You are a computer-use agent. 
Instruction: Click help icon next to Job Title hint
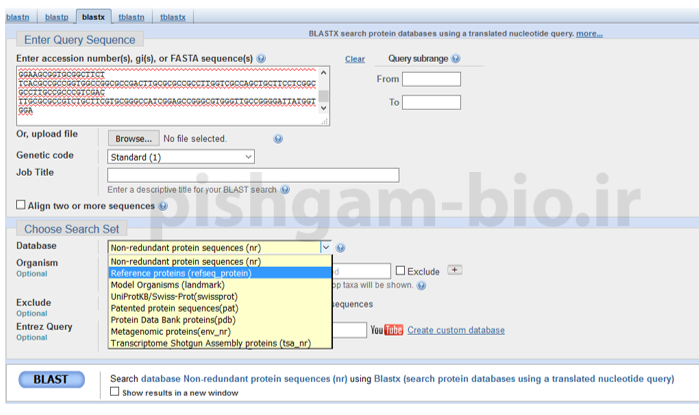[x=286, y=189]
